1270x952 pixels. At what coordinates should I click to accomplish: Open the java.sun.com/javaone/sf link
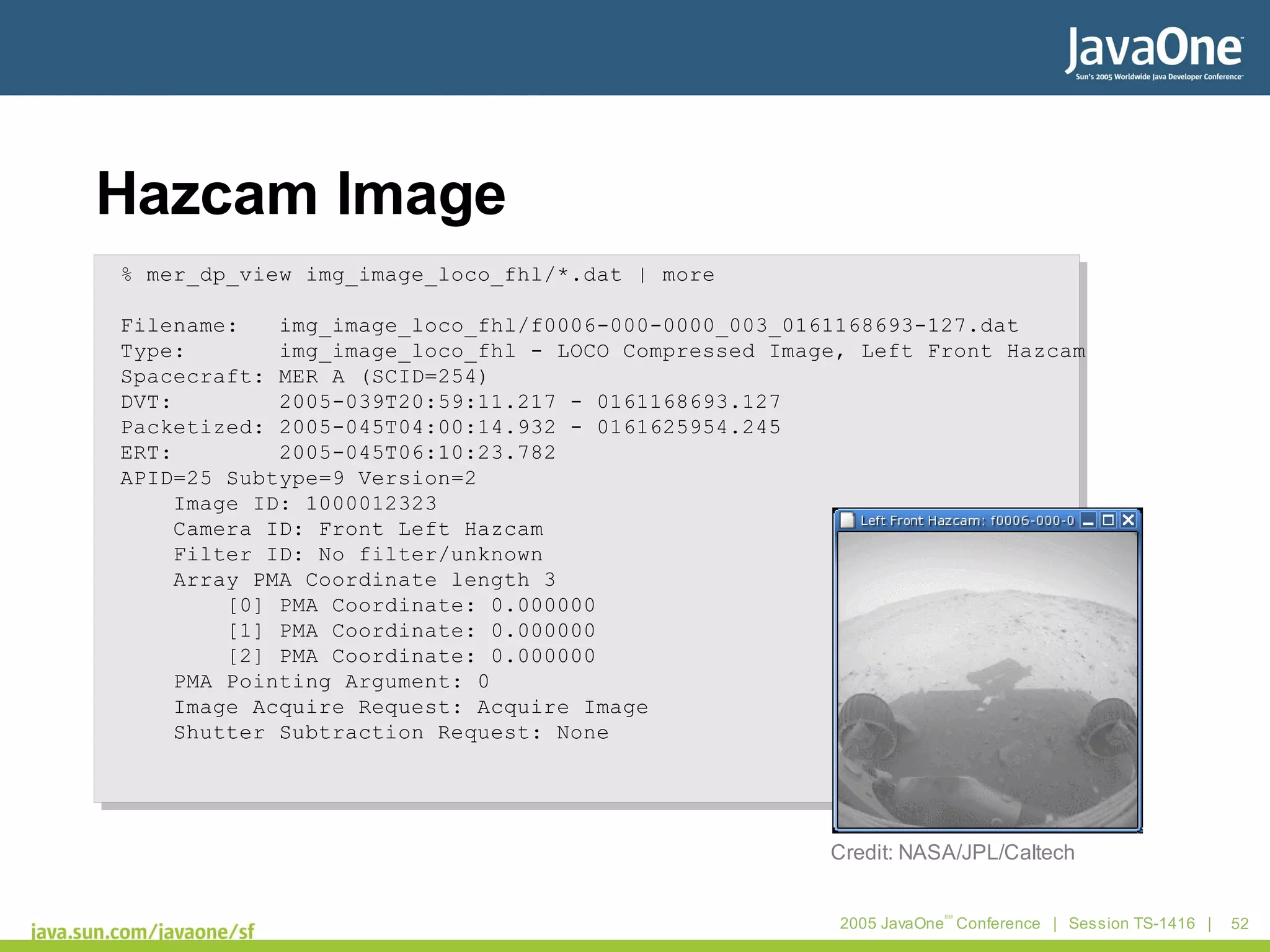click(x=143, y=932)
